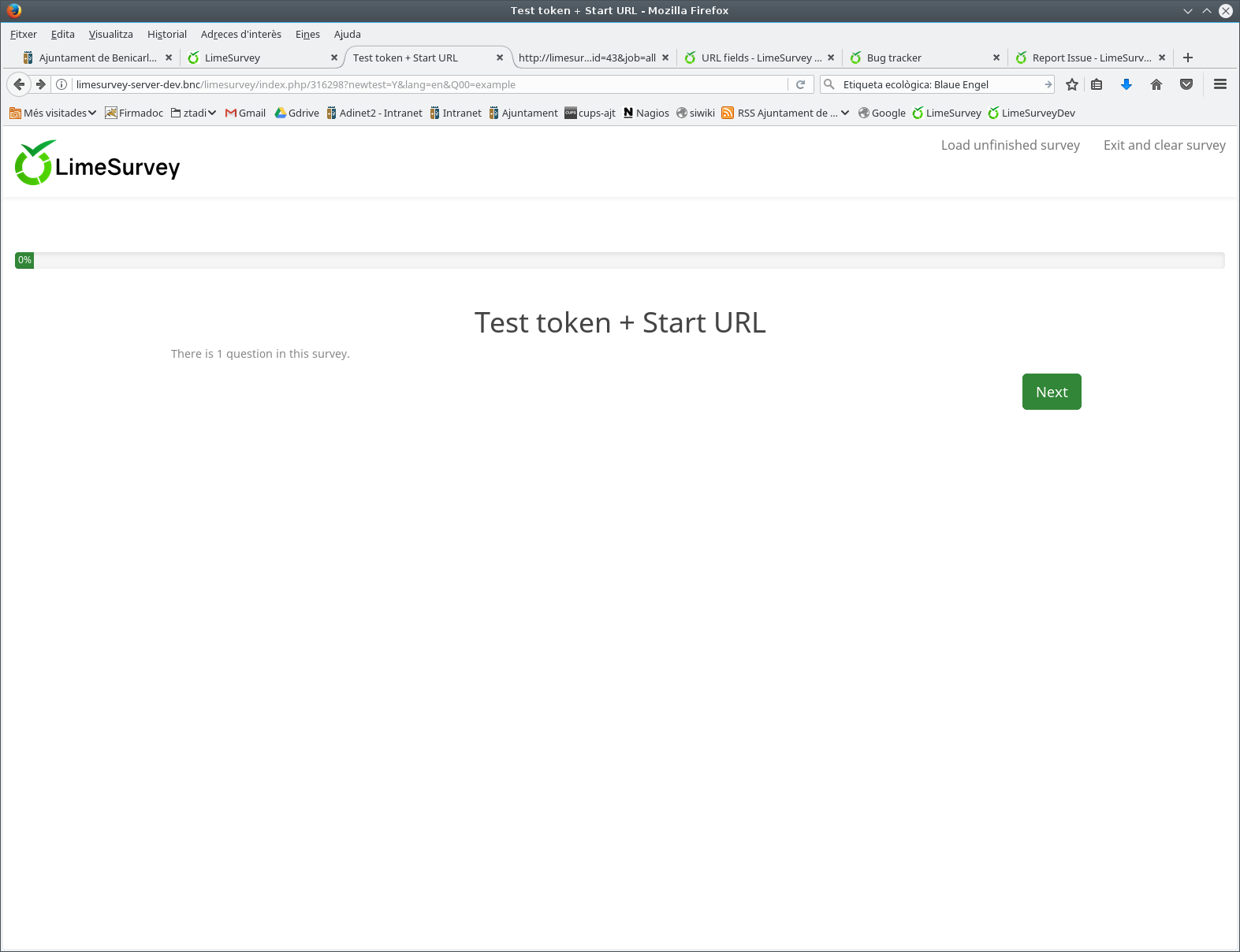Open the downloads arrow icon
Viewport: 1240px width, 952px height.
(x=1126, y=84)
